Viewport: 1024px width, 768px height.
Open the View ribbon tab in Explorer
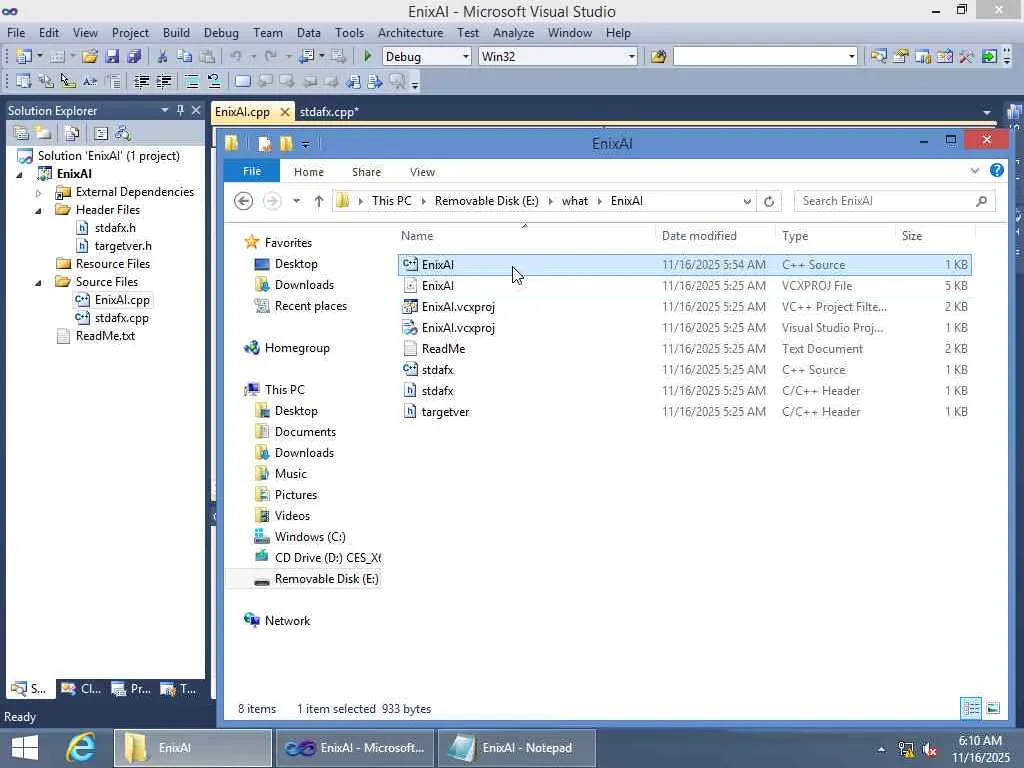click(423, 172)
